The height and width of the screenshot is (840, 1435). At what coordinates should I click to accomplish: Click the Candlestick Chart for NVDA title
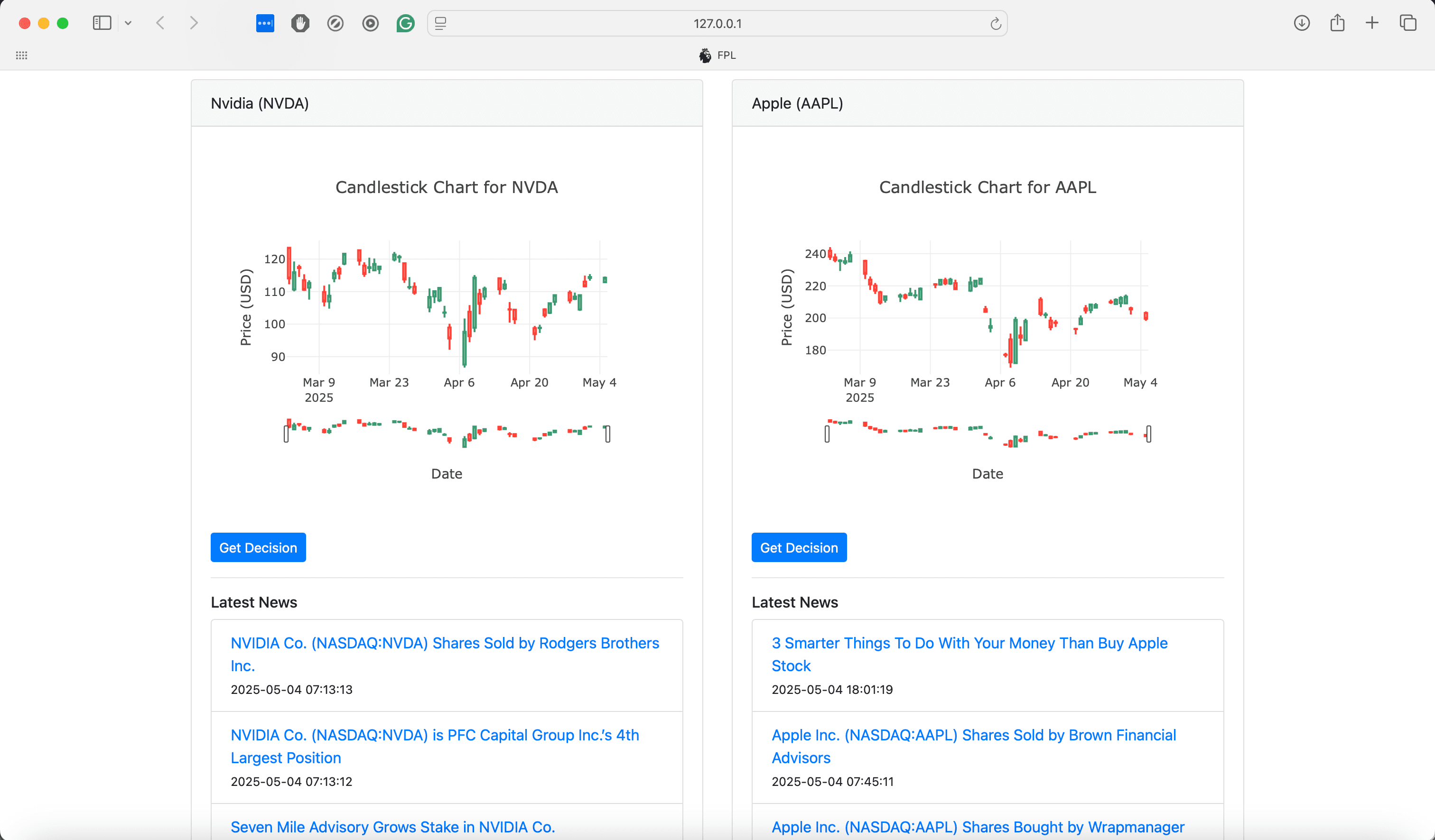click(x=447, y=187)
